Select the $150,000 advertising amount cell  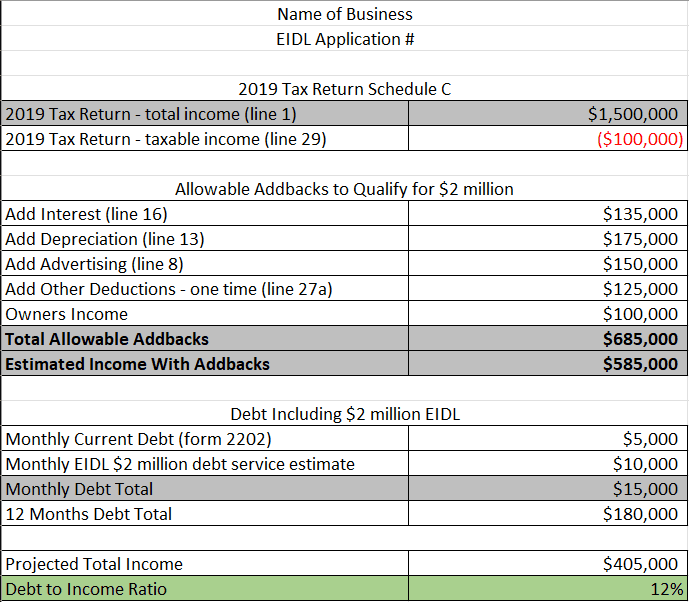[548, 264]
